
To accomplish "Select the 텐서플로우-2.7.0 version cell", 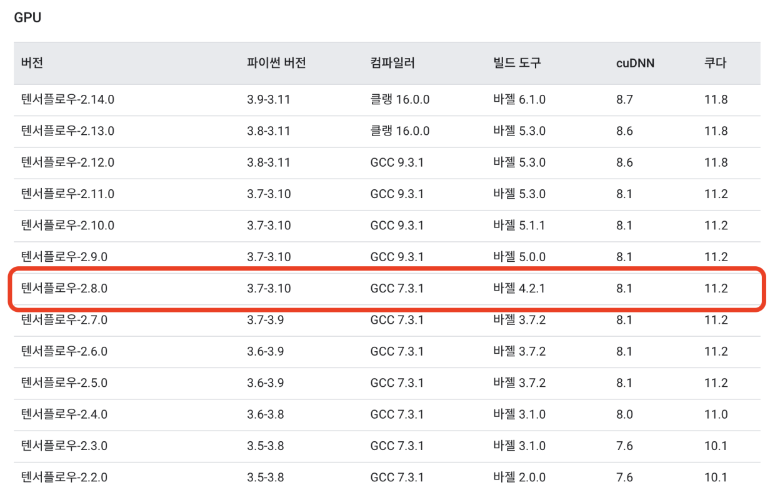I will point(64,319).
